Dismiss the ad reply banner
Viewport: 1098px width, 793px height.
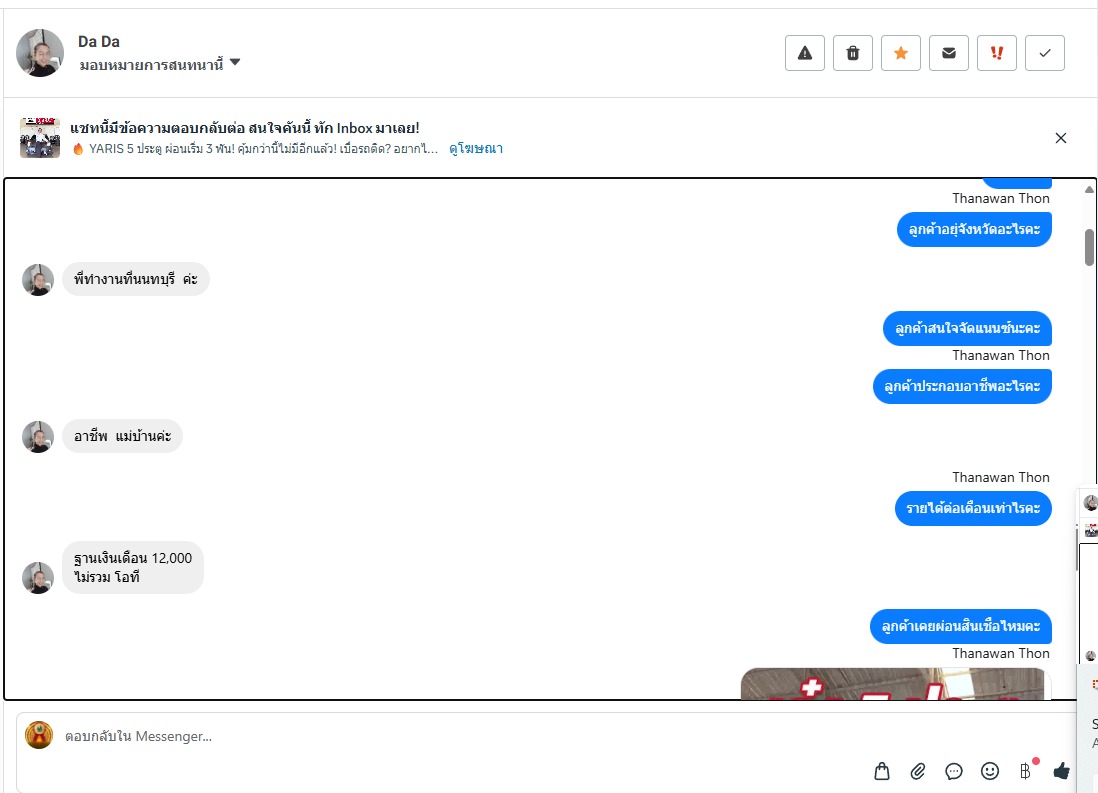coord(1061,138)
